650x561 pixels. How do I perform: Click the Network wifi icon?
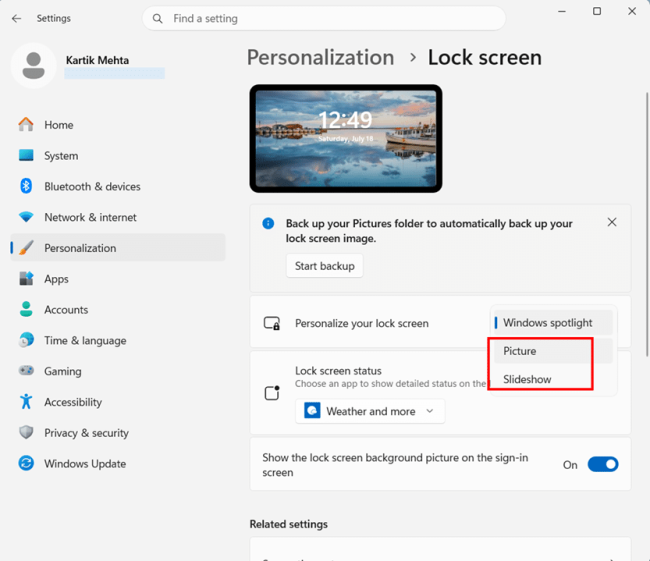[26, 217]
